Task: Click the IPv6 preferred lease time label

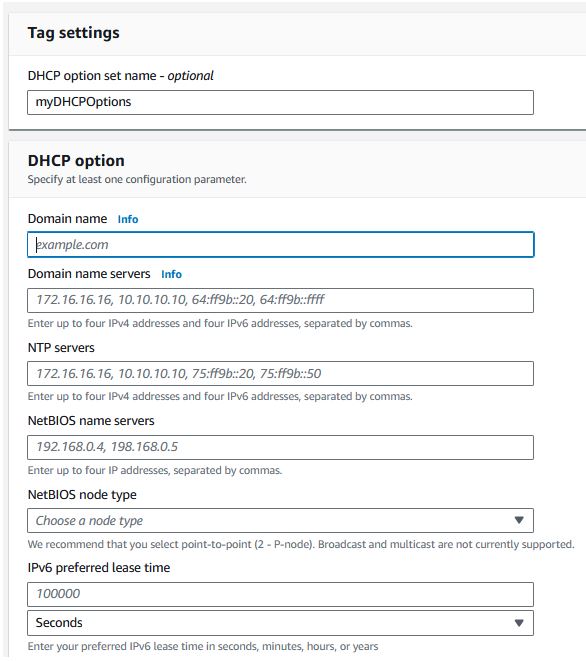Action: pyautogui.click(x=99, y=568)
